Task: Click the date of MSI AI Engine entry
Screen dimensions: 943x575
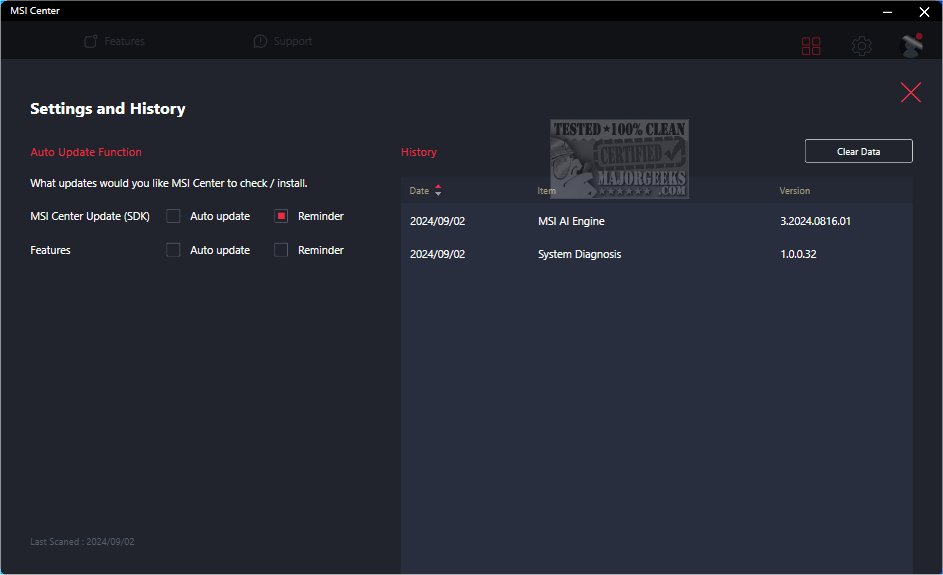Action: coord(437,221)
